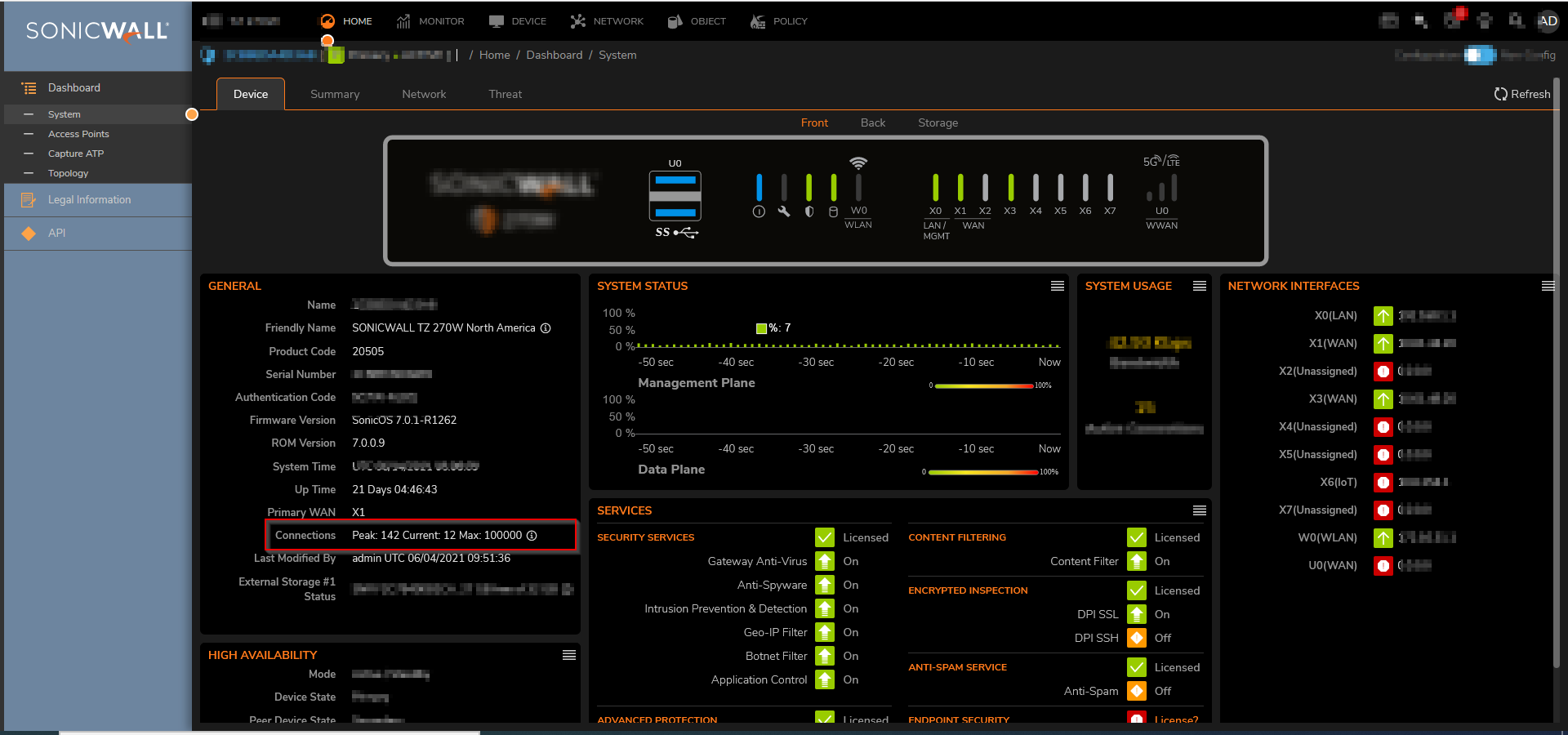This screenshot has width=1568, height=735.
Task: Click the X0(LAN) green up-arrow status icon
Action: 1383,316
